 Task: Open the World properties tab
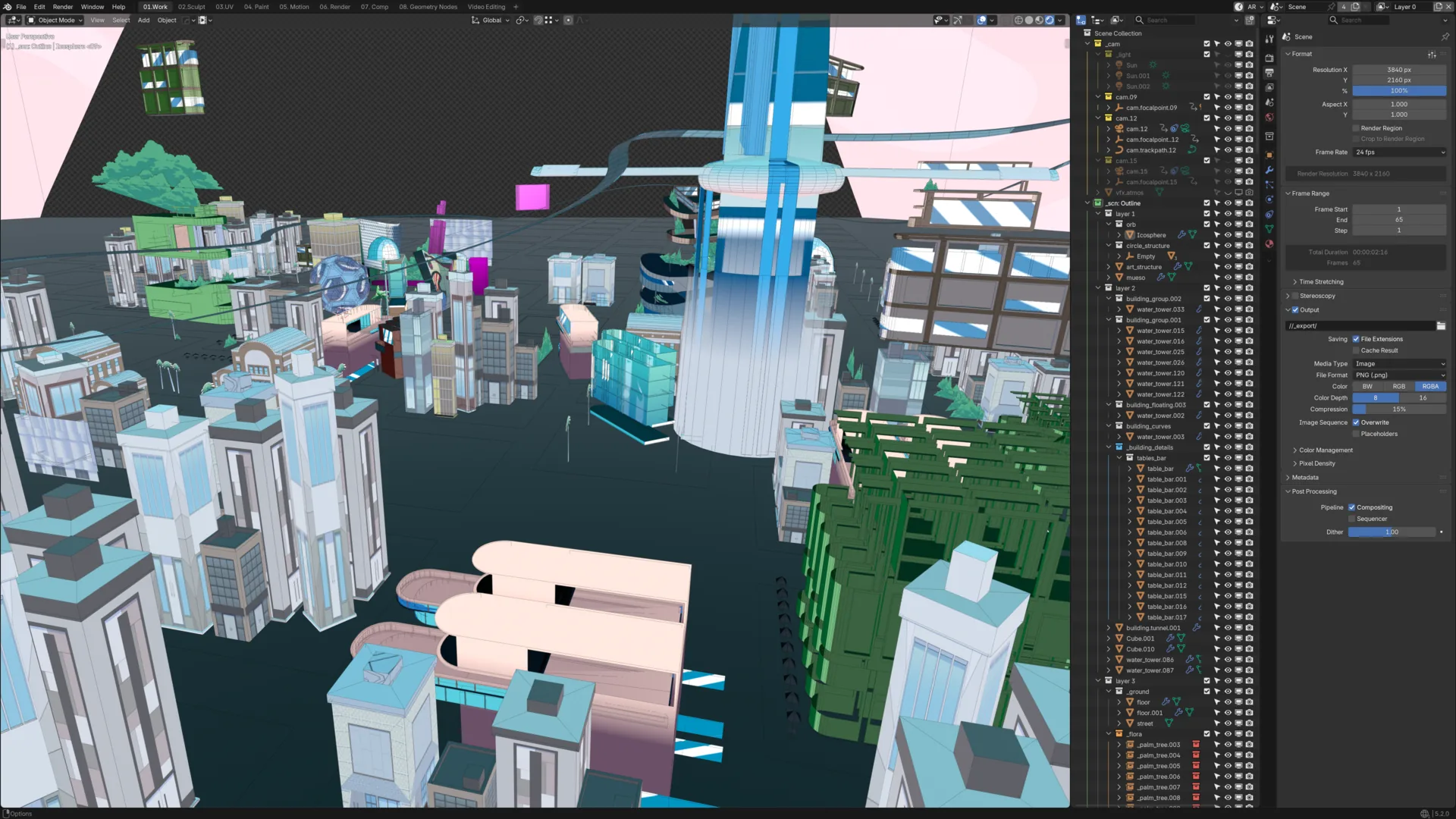(x=1269, y=117)
